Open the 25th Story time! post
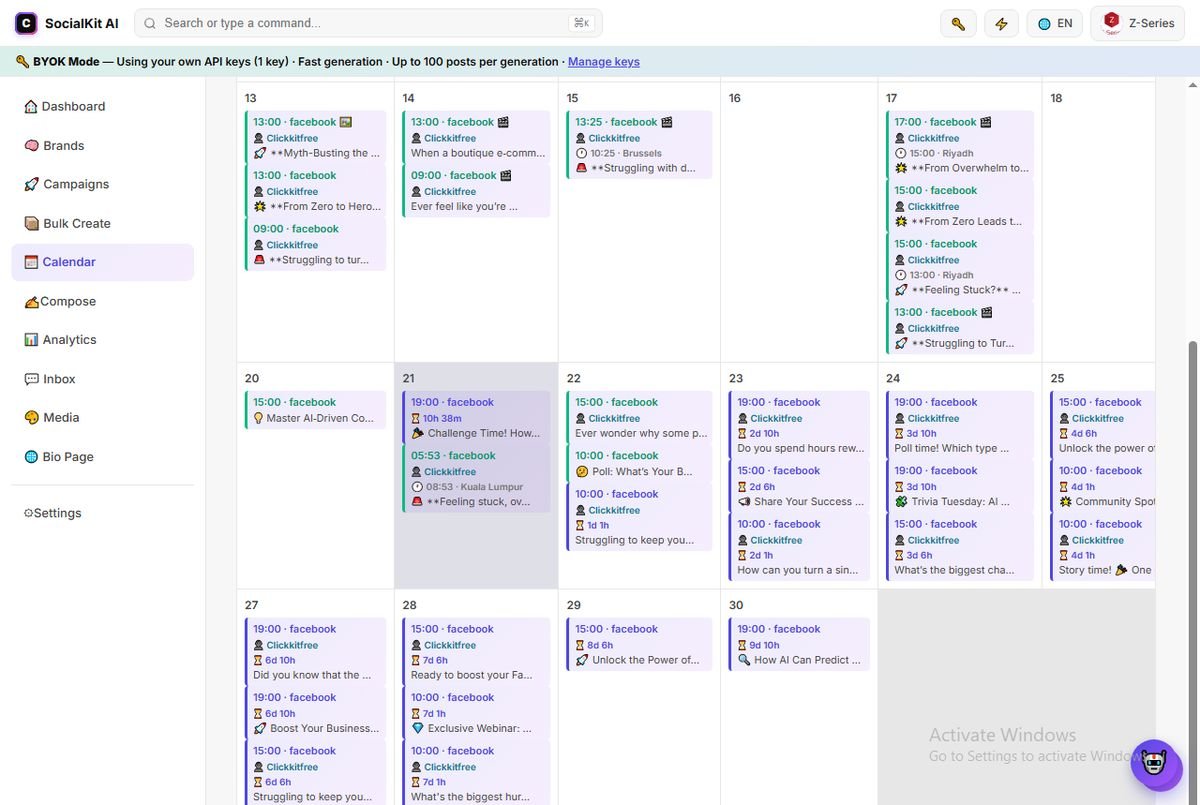 [x=1104, y=547]
